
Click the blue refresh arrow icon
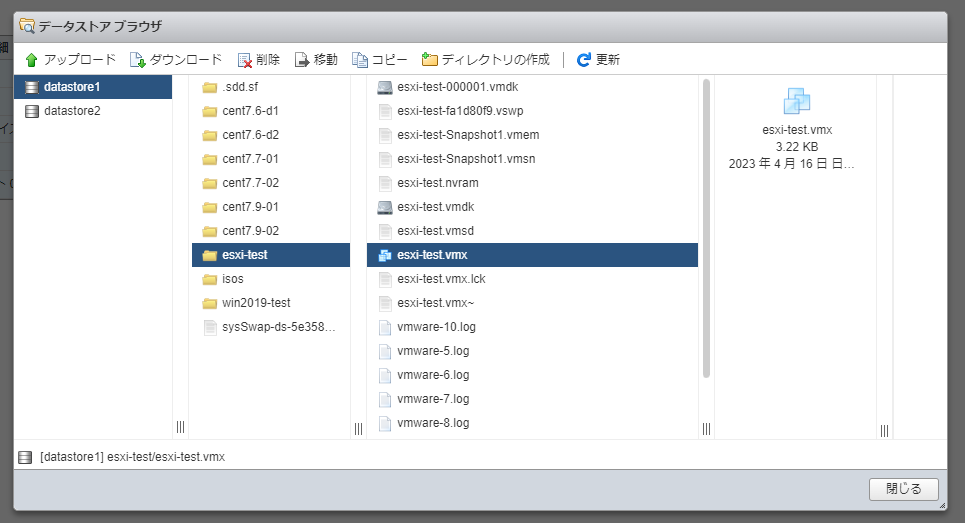pos(583,60)
